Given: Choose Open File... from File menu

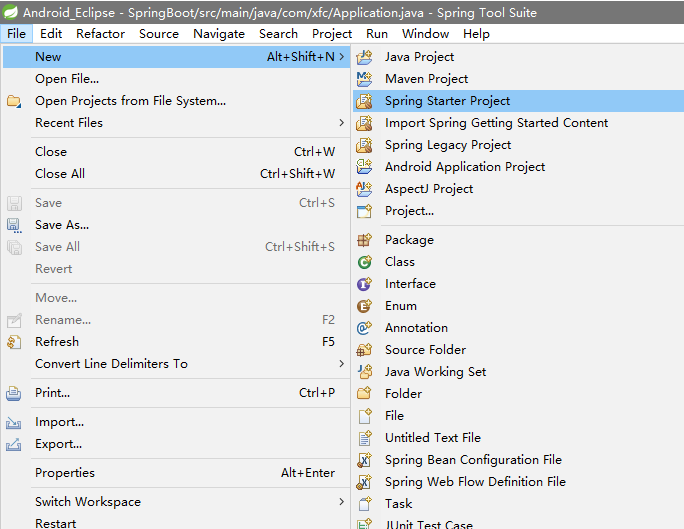Looking at the screenshot, I should coord(176,79).
